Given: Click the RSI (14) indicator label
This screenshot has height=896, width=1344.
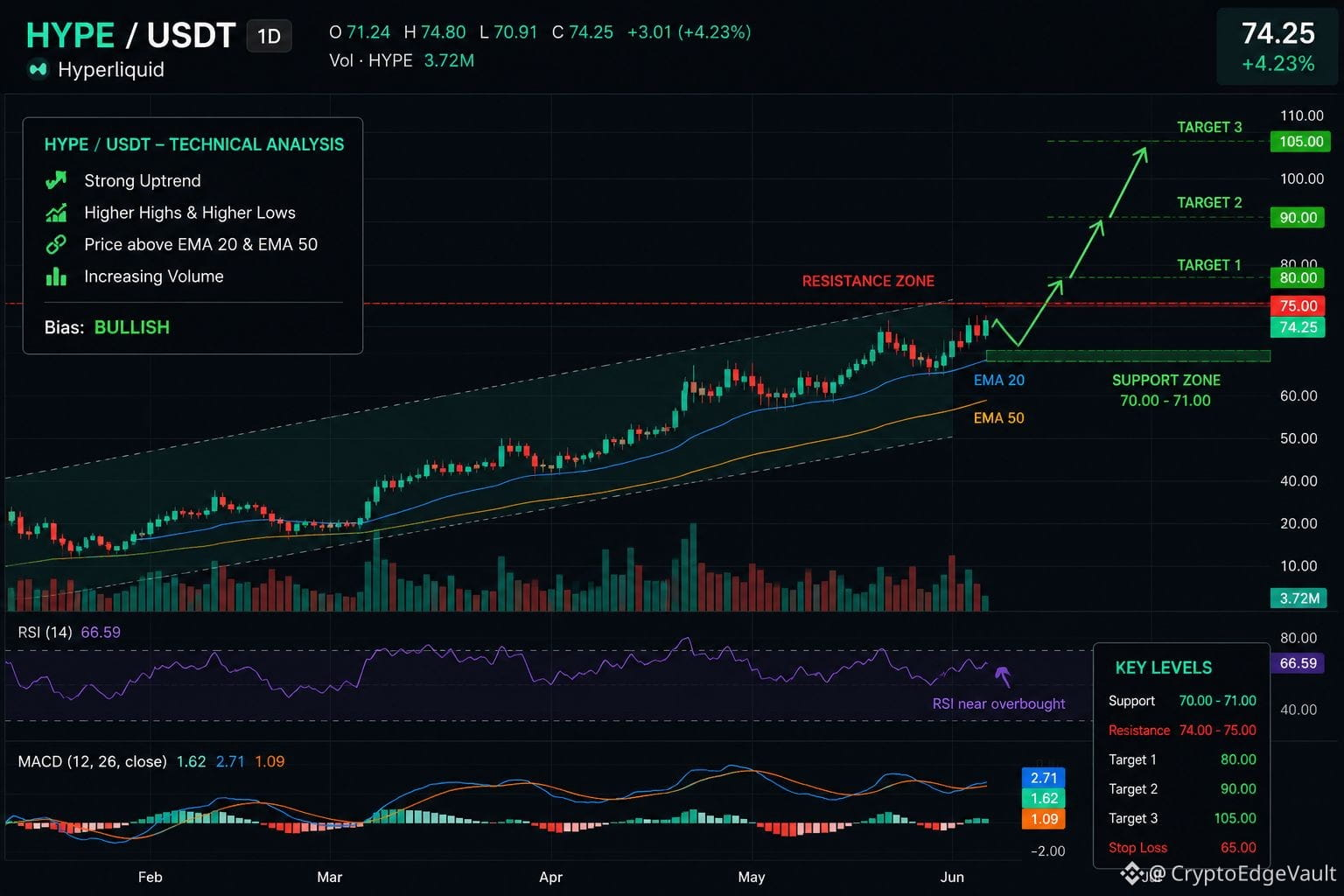Looking at the screenshot, I should coord(45,632).
